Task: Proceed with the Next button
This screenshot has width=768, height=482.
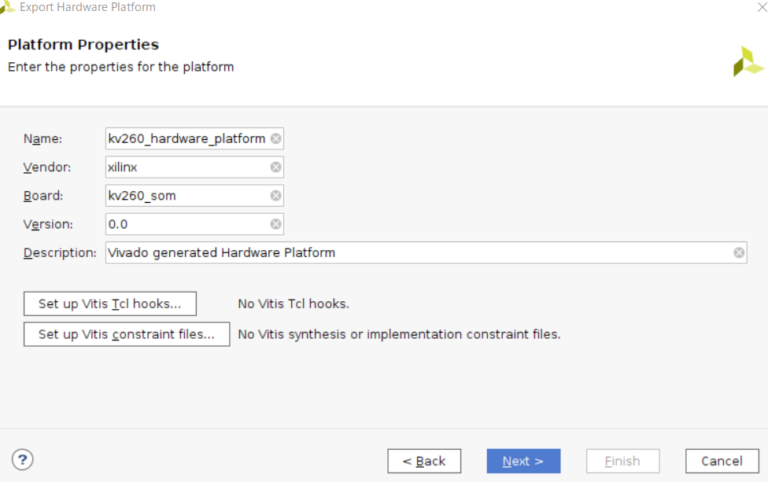Action: [523, 461]
